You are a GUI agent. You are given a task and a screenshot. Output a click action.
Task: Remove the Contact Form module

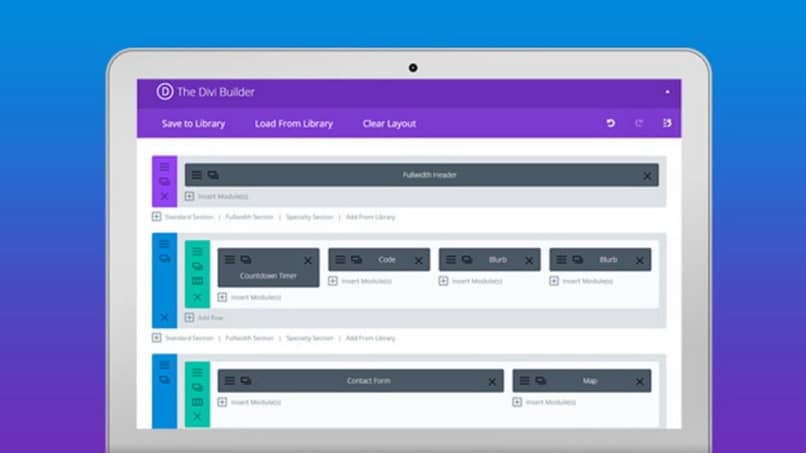point(492,382)
